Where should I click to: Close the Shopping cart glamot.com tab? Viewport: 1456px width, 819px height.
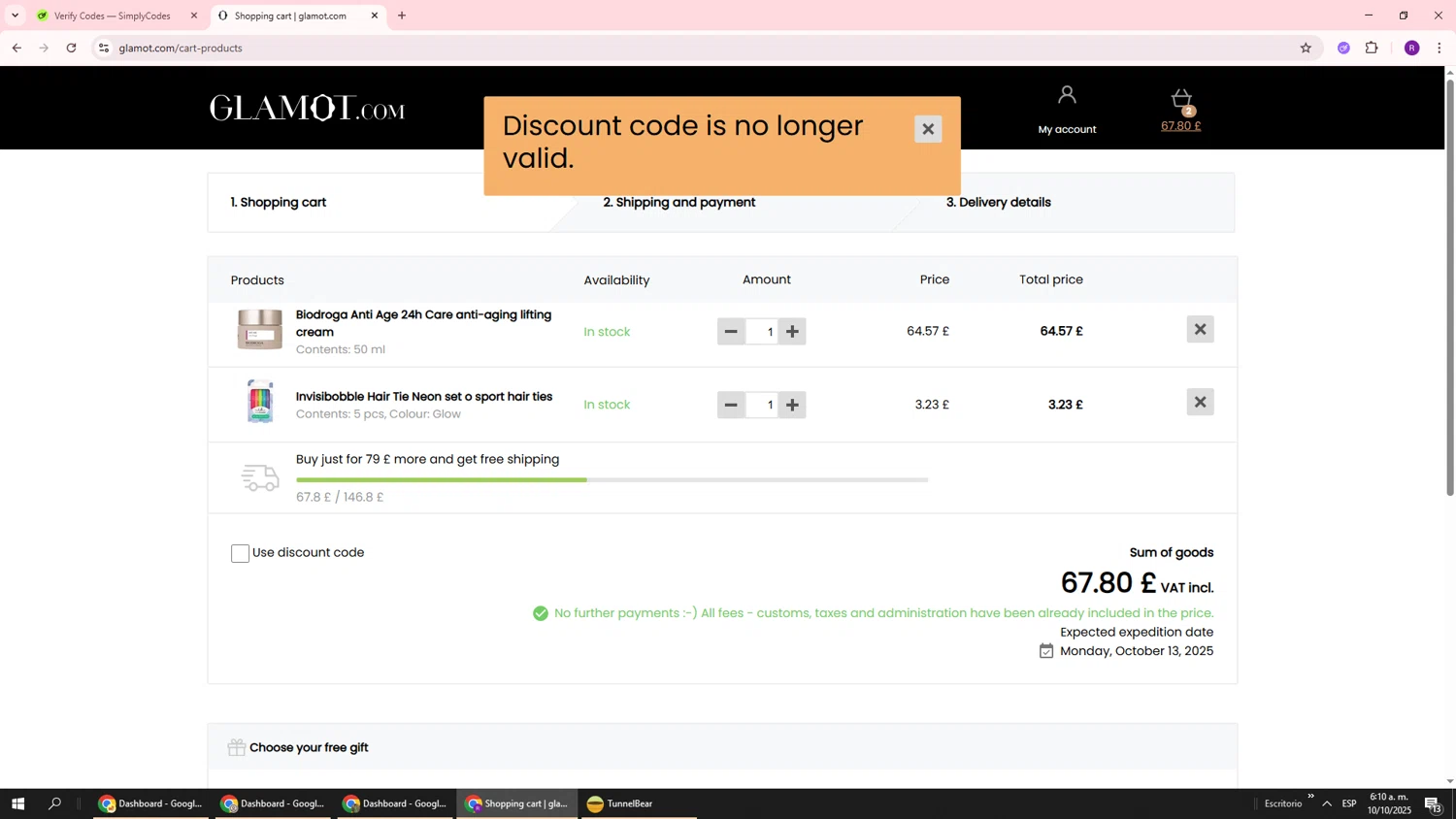tap(375, 16)
